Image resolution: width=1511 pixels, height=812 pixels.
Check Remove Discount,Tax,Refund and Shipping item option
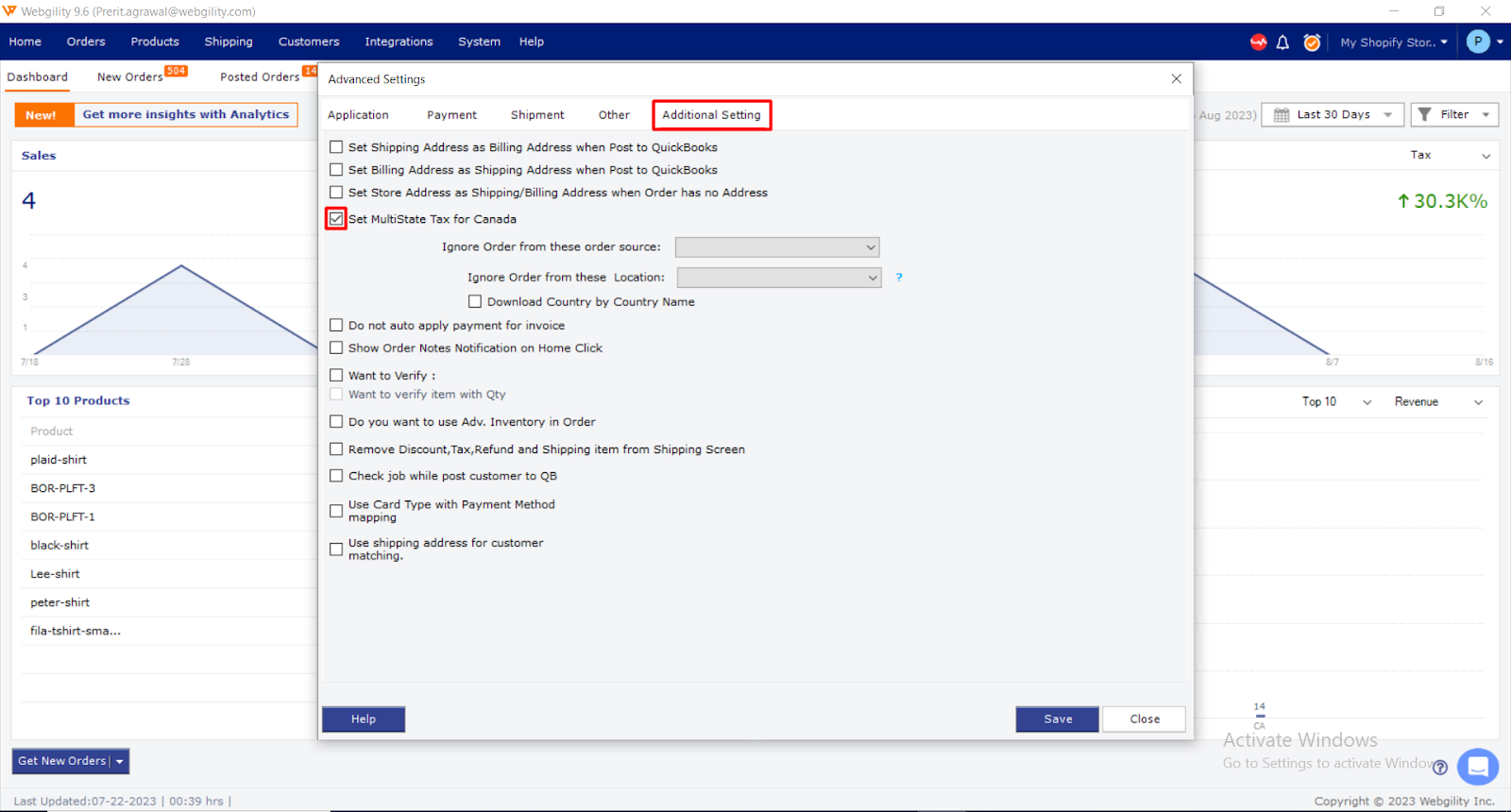(x=336, y=449)
